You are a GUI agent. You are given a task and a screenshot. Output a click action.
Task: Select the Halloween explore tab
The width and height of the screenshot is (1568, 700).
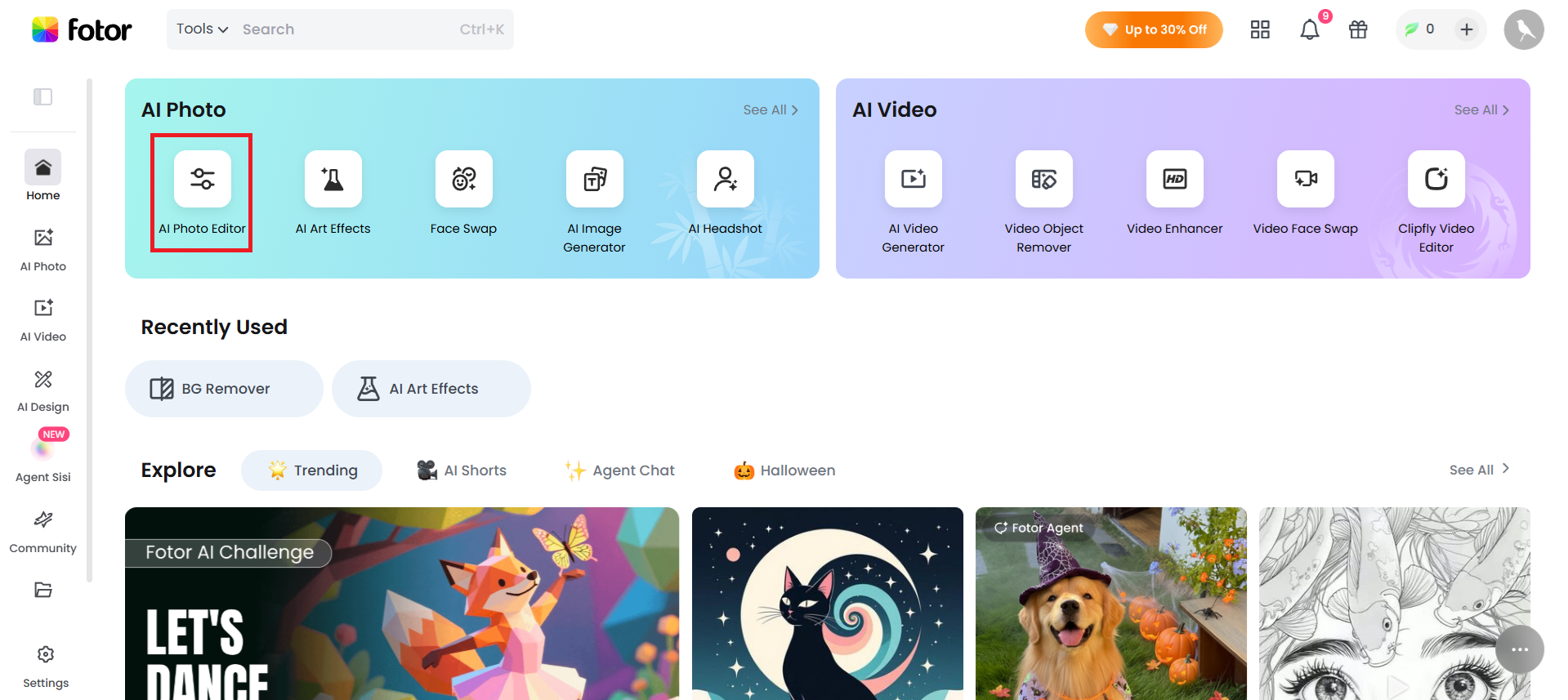click(784, 470)
